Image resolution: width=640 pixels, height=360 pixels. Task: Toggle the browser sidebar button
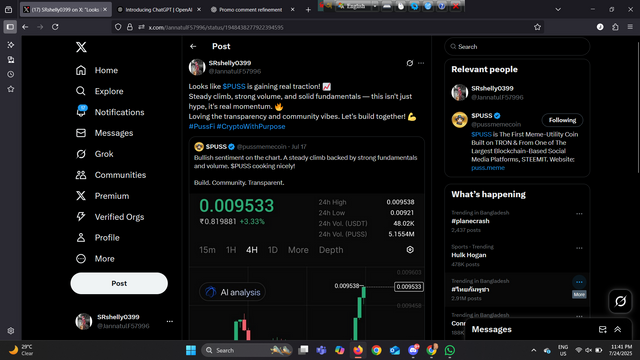[x=10, y=27]
